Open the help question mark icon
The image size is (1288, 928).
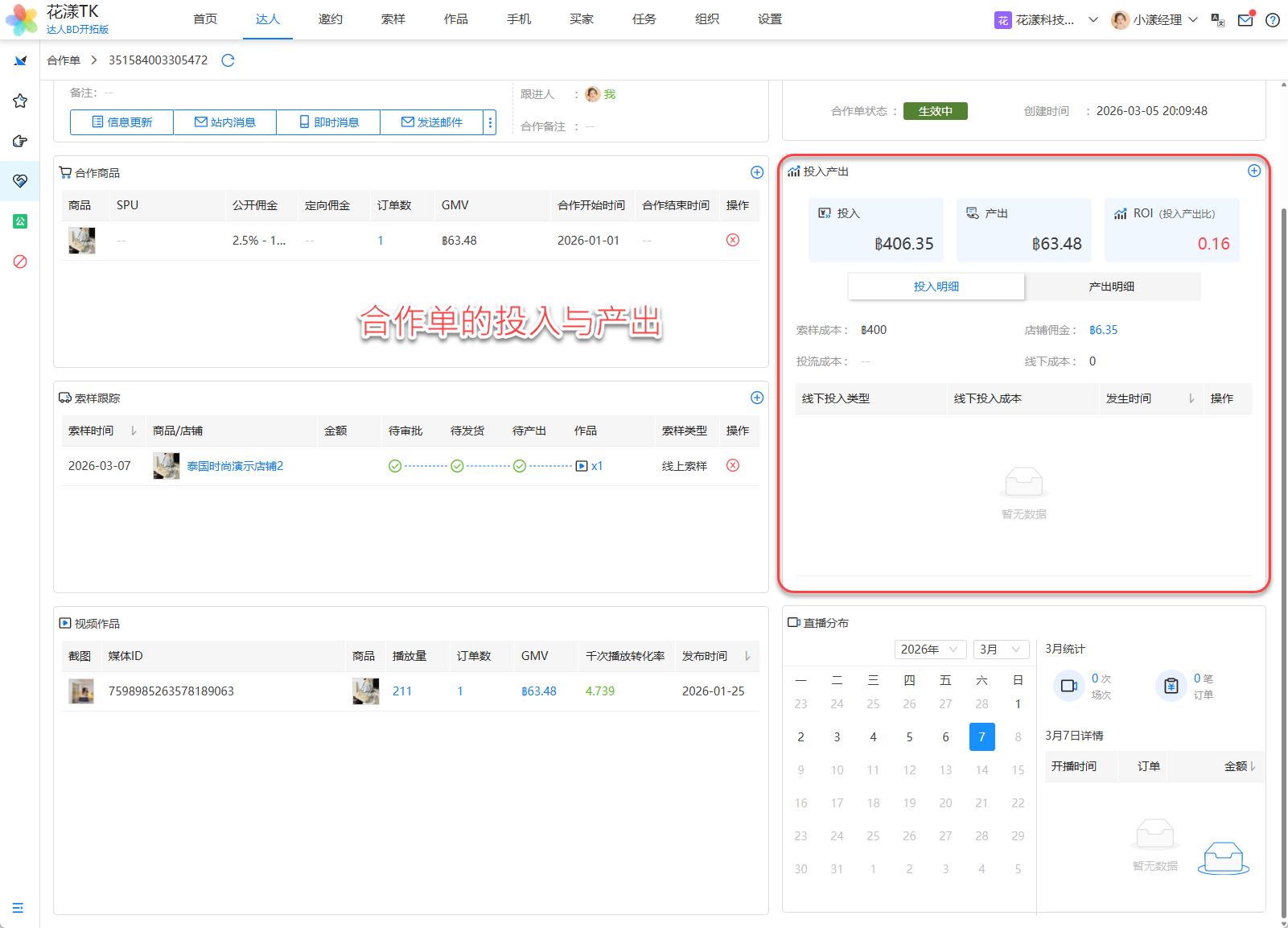click(1272, 20)
